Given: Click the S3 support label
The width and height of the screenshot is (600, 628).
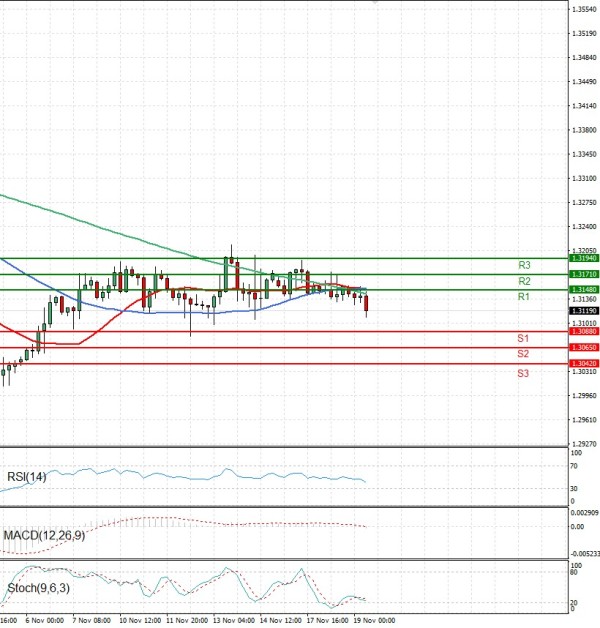Looking at the screenshot, I should point(523,373).
